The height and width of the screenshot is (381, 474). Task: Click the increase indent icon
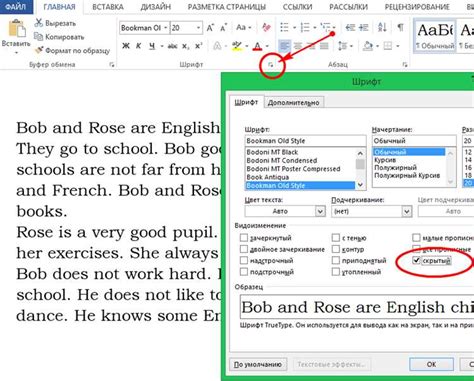point(363,27)
